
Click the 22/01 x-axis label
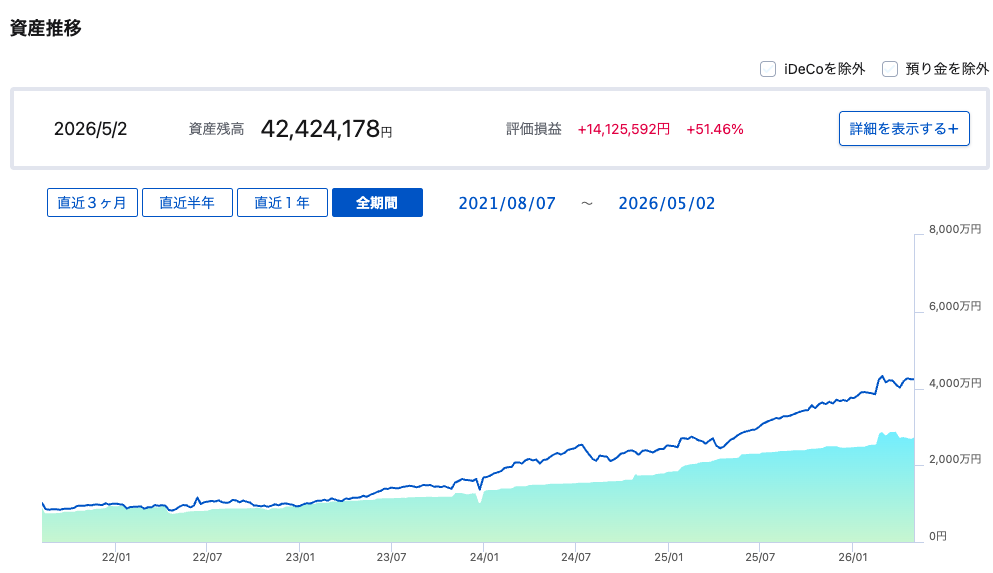116,557
